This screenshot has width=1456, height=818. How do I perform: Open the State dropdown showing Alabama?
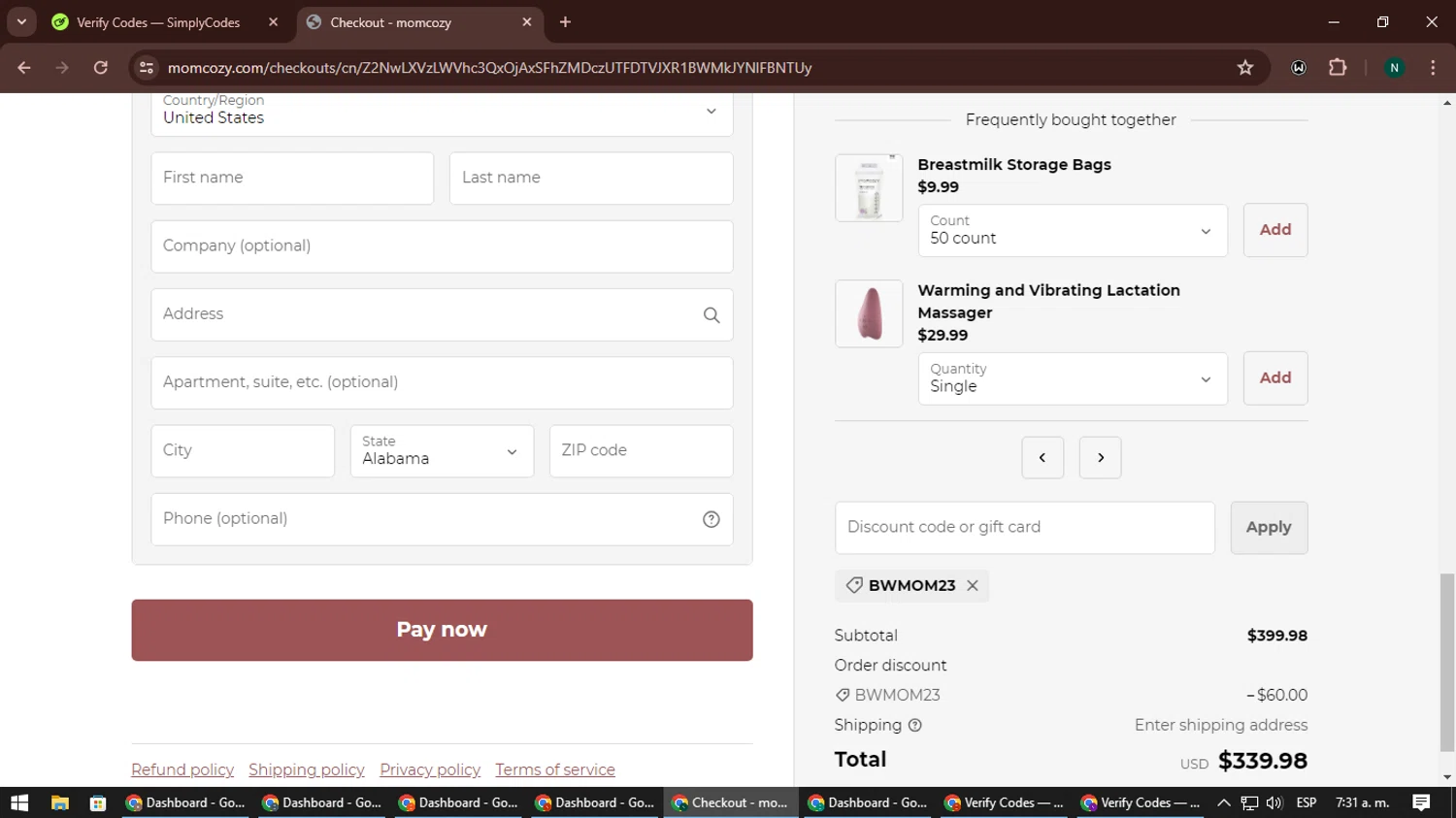442,451
